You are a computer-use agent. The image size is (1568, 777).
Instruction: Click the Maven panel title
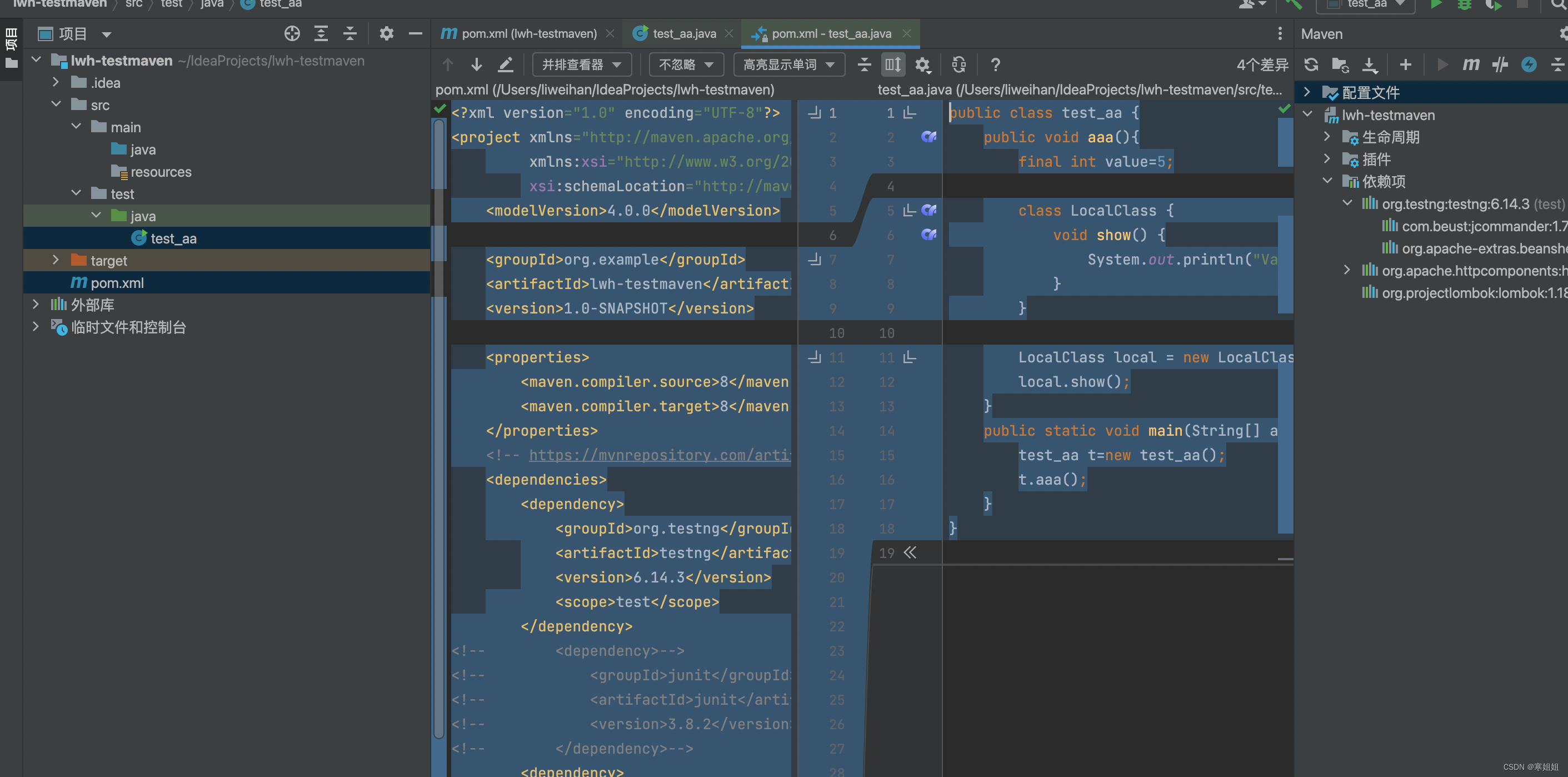click(1321, 34)
